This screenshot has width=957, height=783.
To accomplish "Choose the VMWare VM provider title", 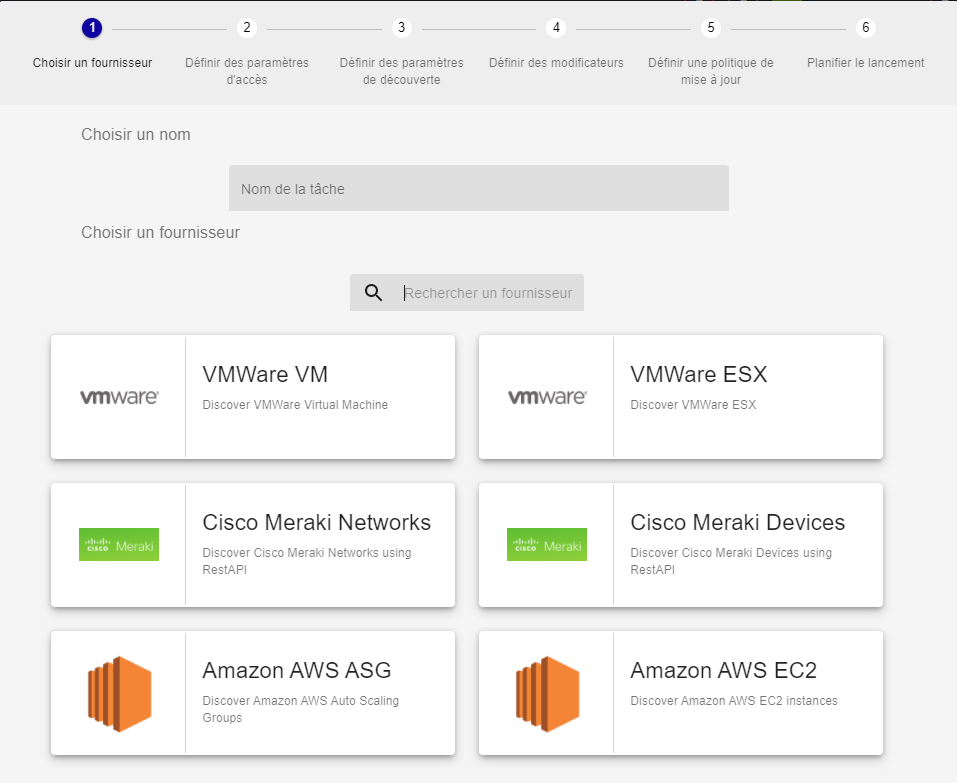I will point(265,375).
